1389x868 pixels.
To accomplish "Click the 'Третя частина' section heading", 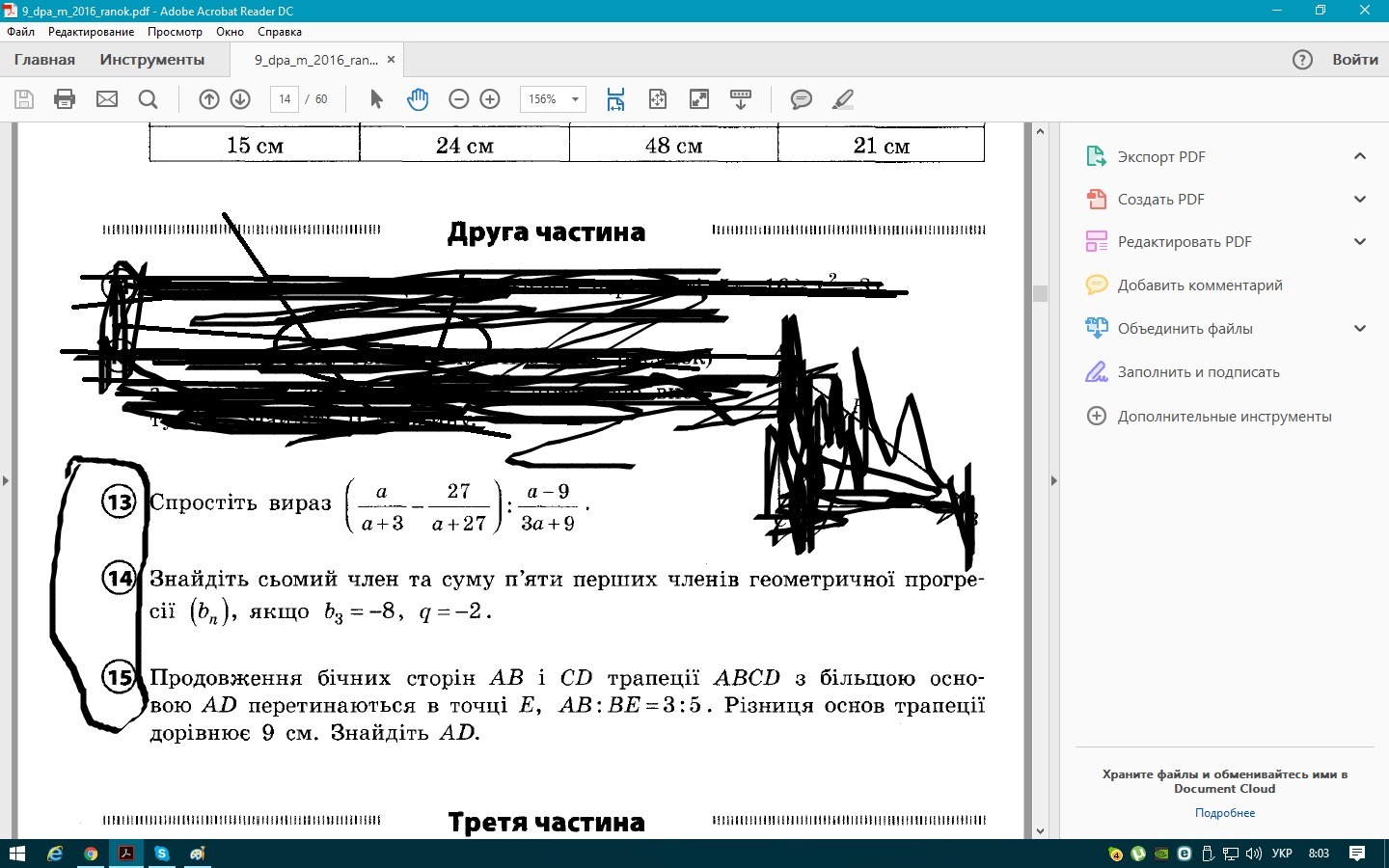I will tap(546, 823).
